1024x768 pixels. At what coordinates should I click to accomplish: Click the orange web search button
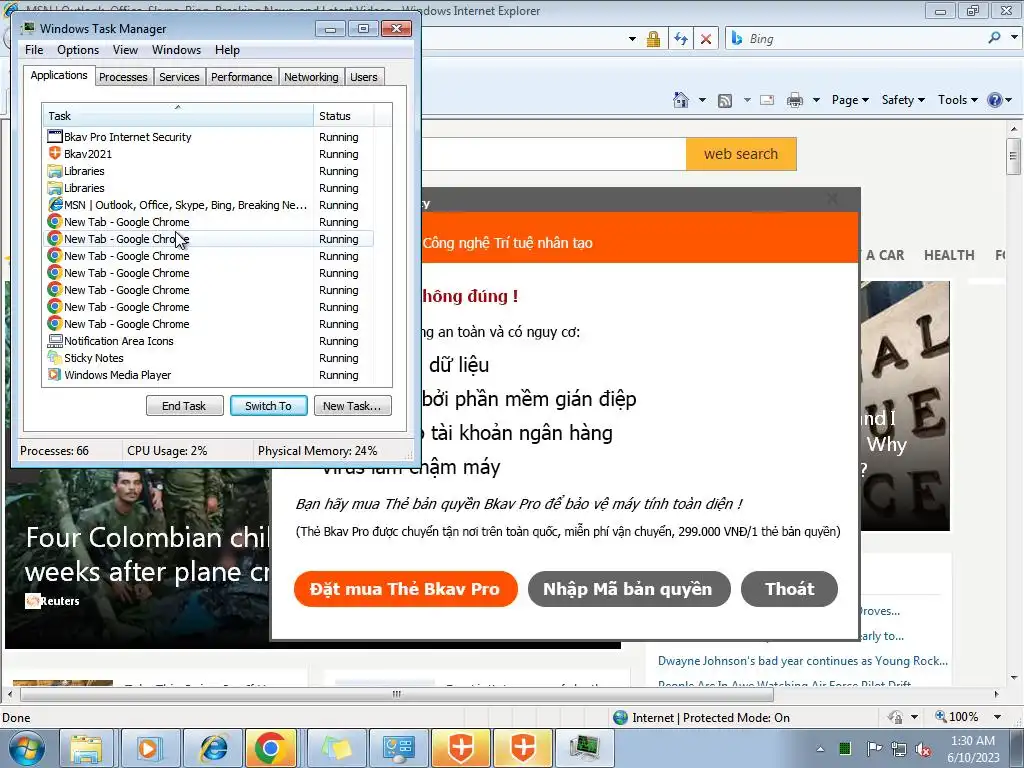coord(741,154)
